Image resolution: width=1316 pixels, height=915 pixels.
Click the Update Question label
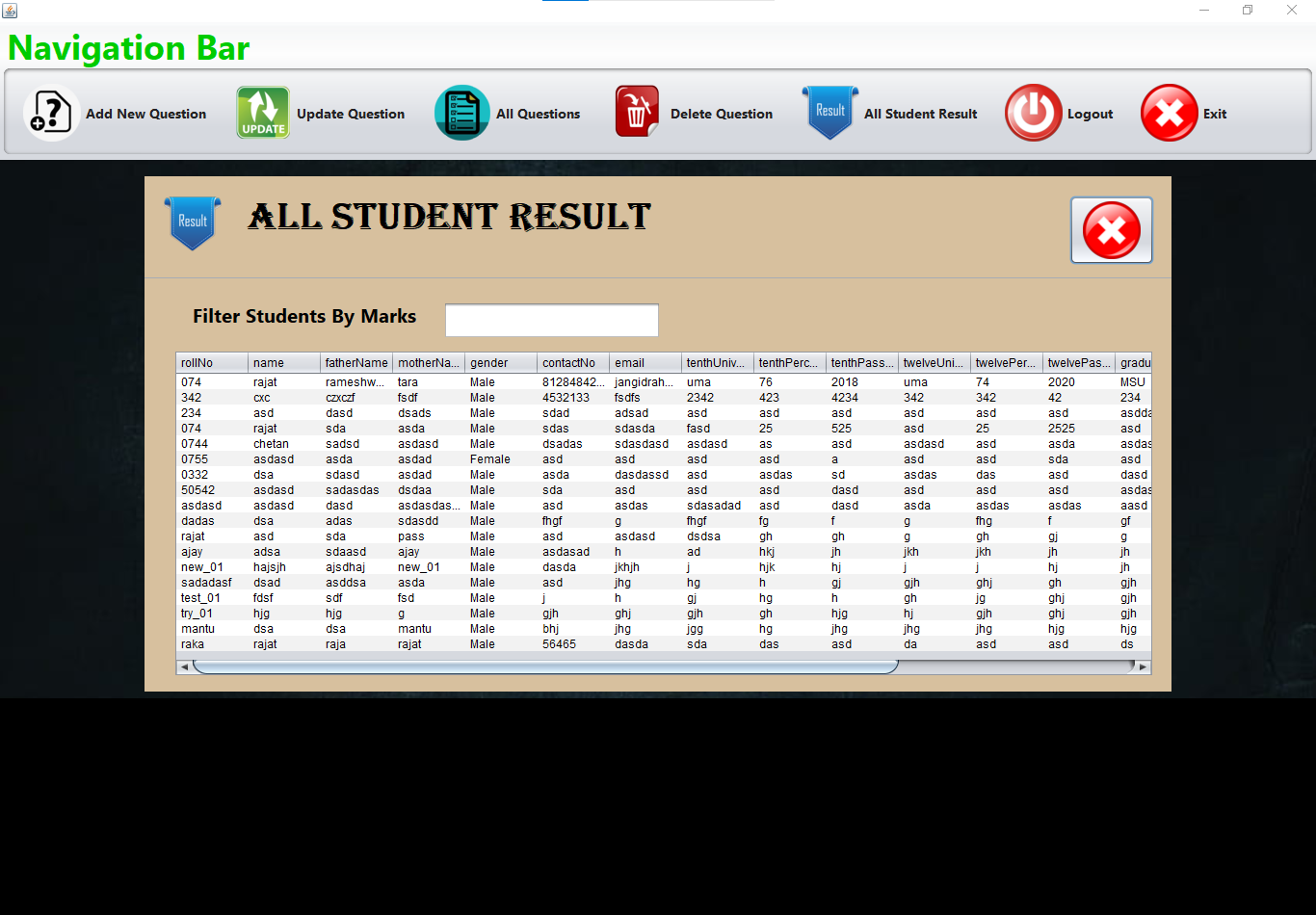(x=351, y=114)
